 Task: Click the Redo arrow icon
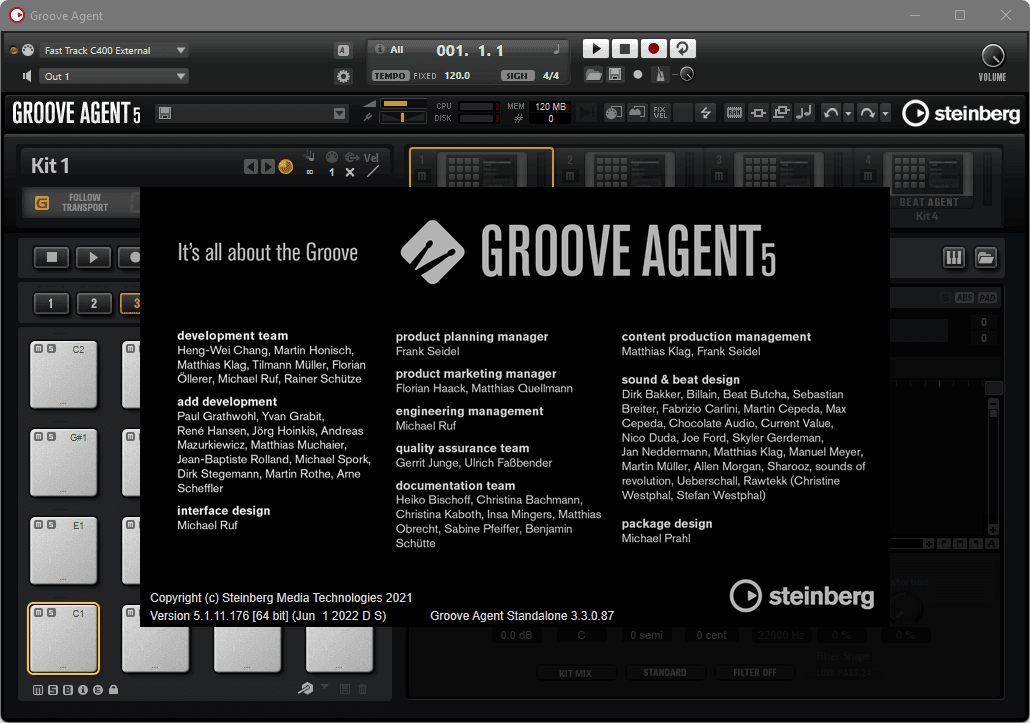point(868,113)
